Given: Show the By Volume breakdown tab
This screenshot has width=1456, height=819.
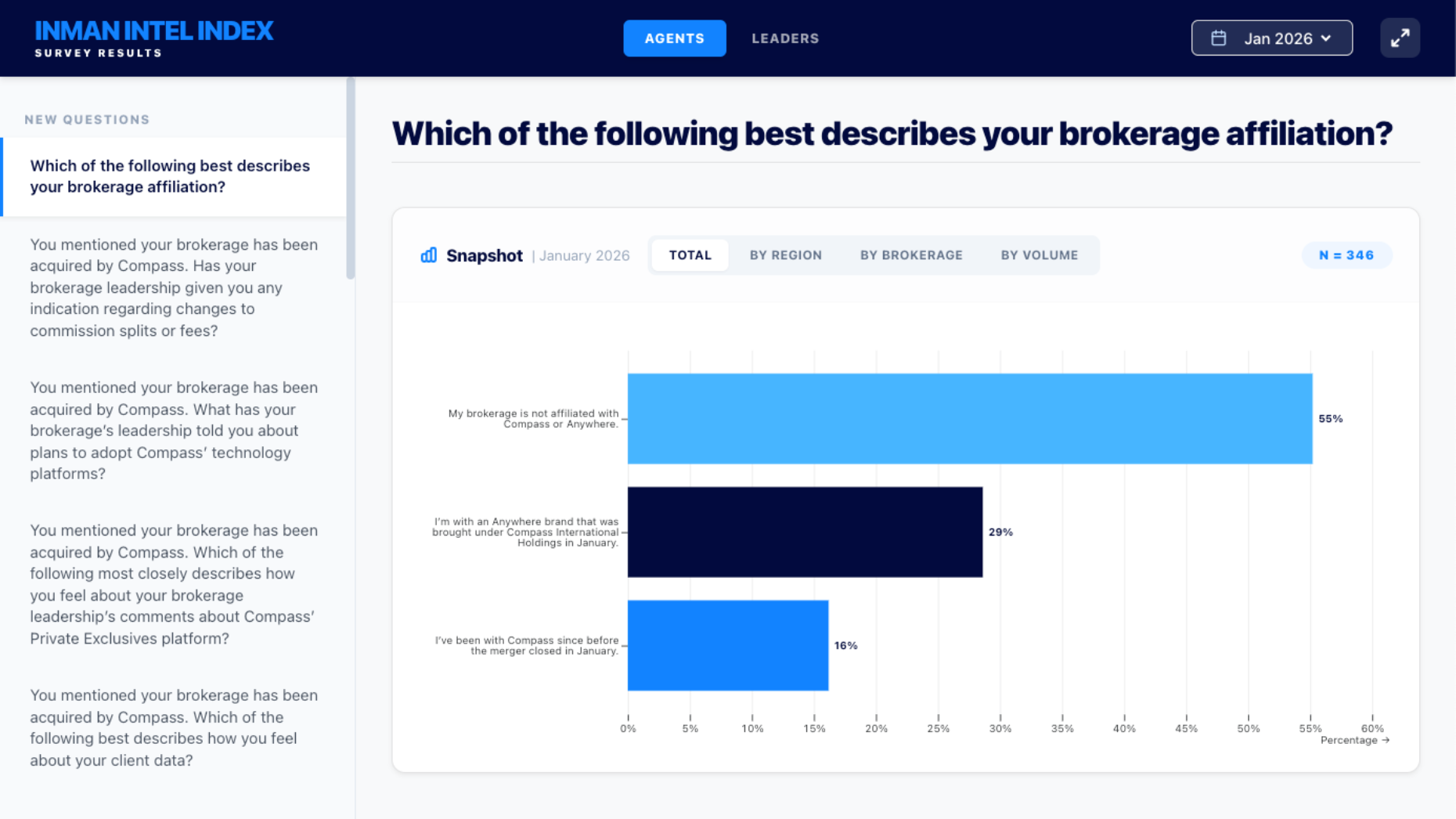Looking at the screenshot, I should (1039, 255).
